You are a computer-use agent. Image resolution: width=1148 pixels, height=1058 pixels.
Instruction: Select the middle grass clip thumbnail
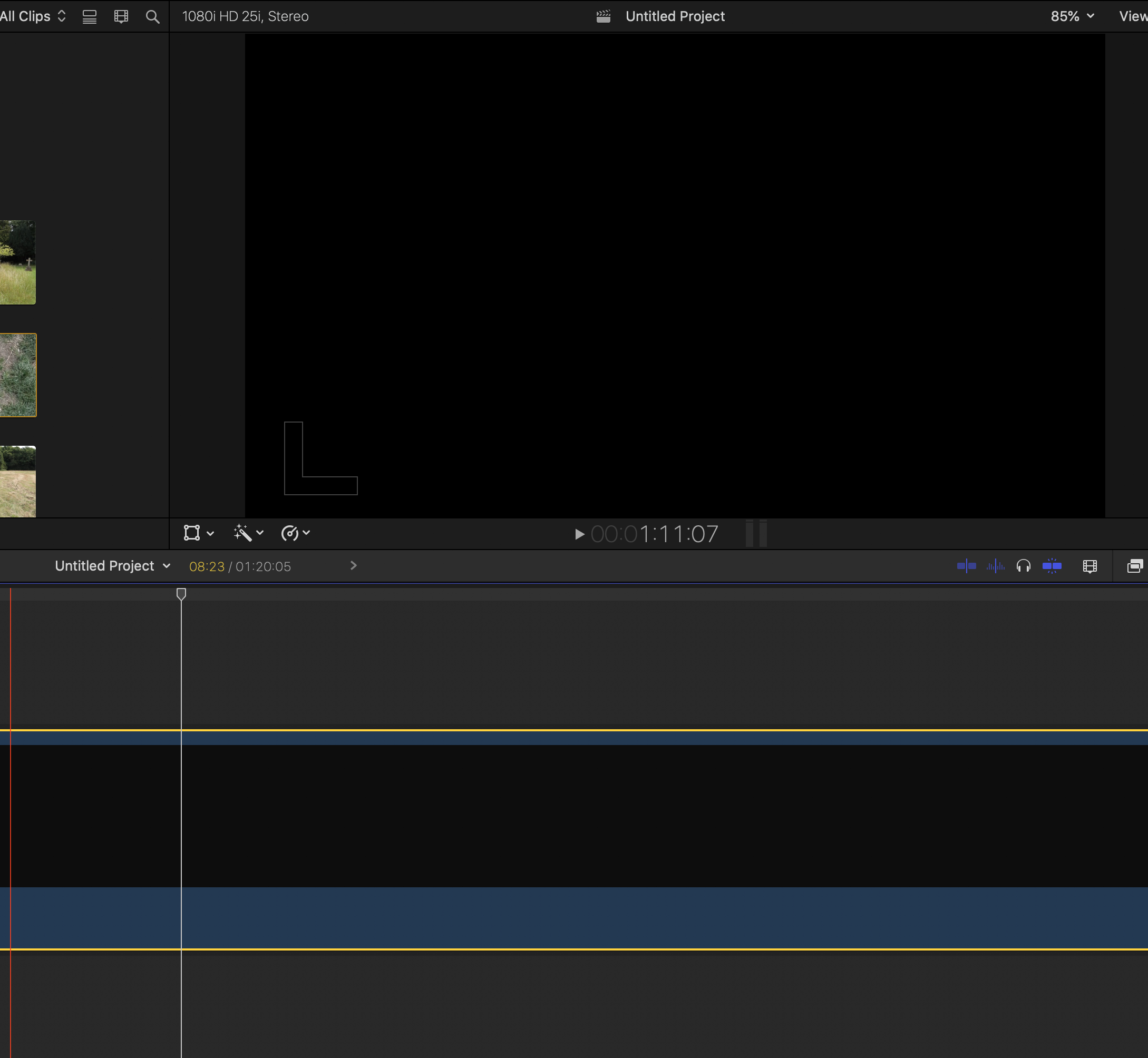18,375
